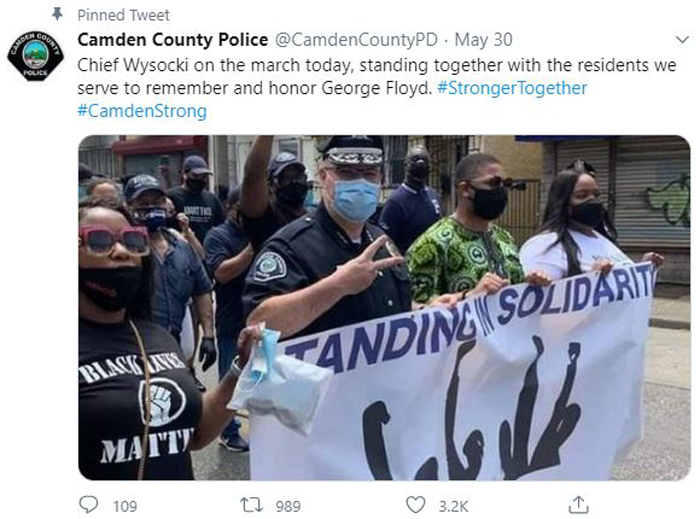
Task: Open the #CamdenStrong hashtag
Action: coord(142,111)
